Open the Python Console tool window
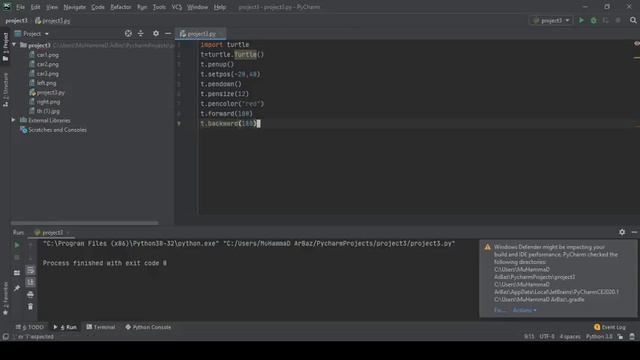The height and width of the screenshot is (360, 640). (x=148, y=327)
